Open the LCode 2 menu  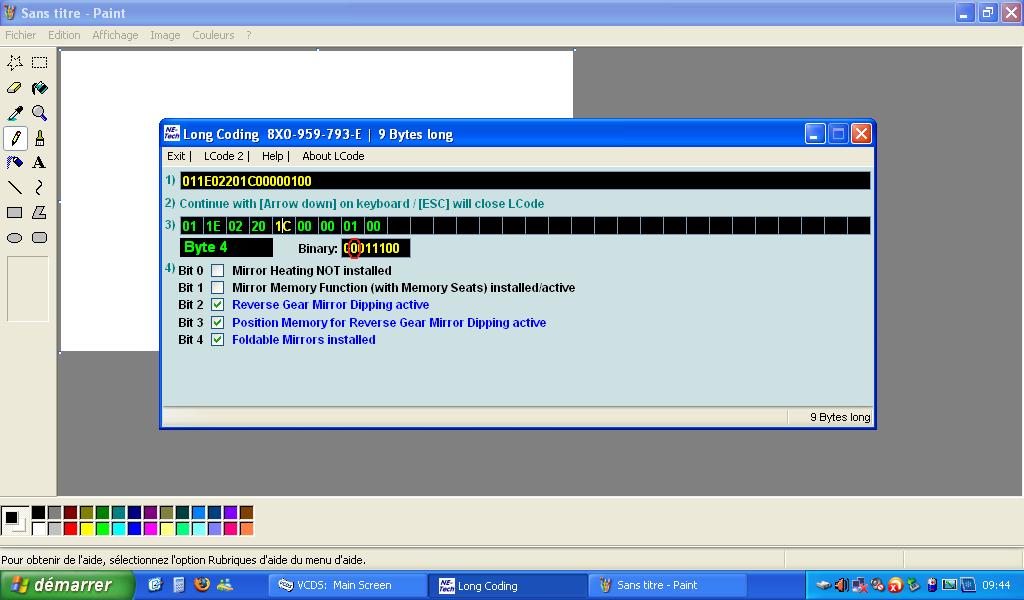pyautogui.click(x=224, y=156)
